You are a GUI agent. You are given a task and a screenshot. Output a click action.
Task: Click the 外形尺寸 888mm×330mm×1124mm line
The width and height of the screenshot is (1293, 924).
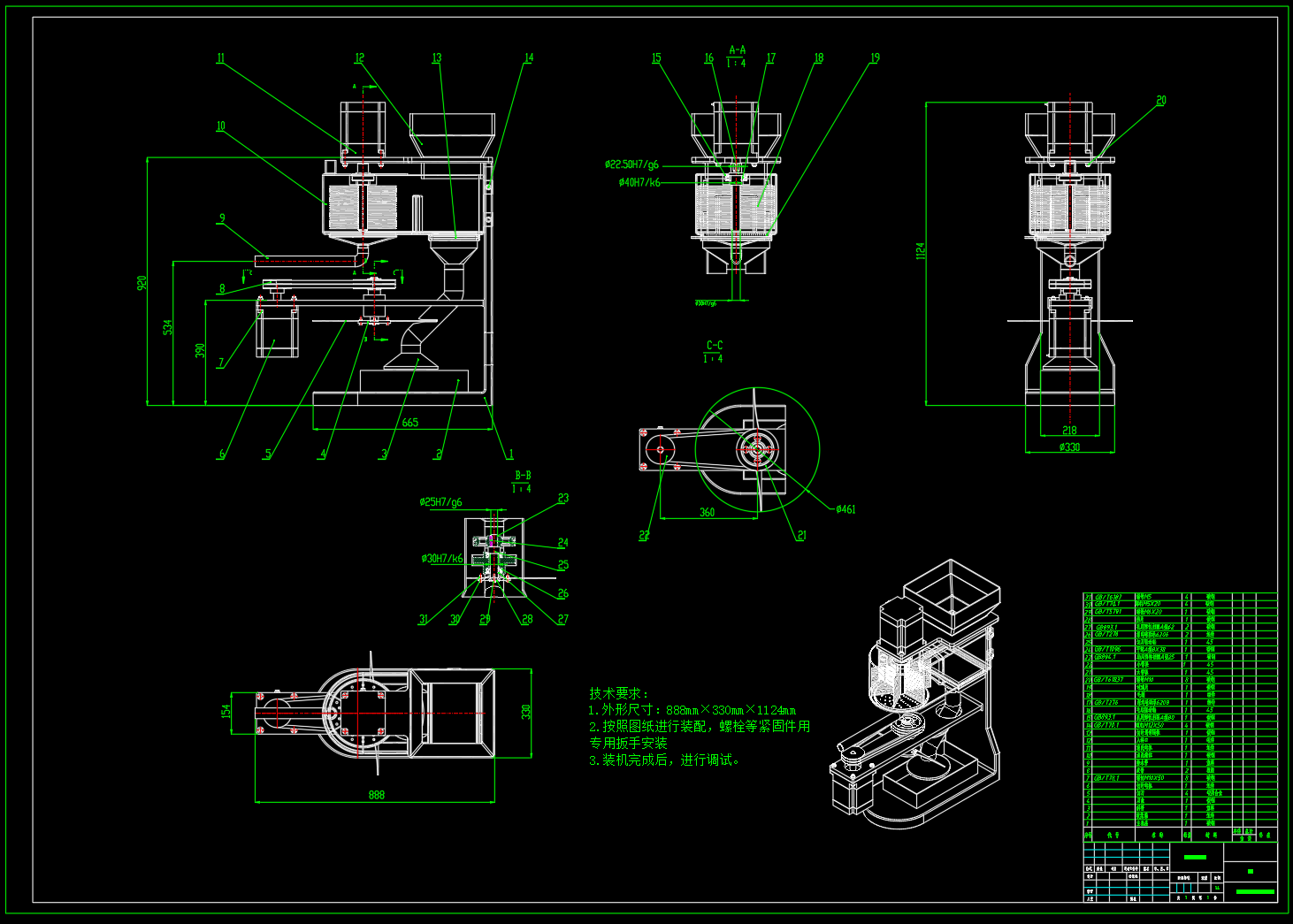[x=692, y=710]
